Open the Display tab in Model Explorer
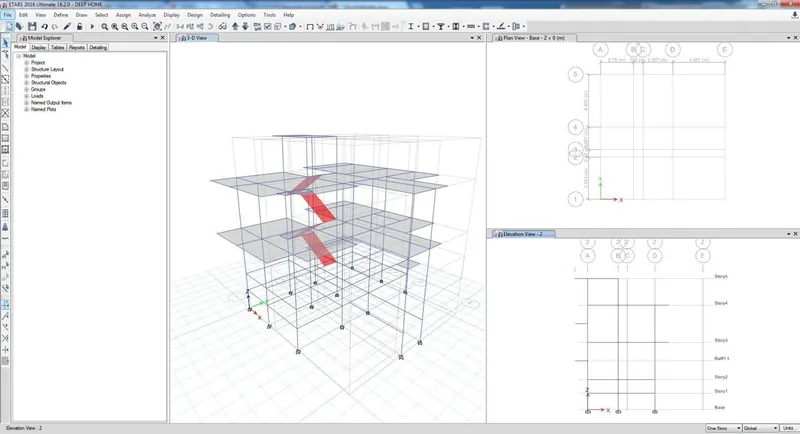The height and width of the screenshot is (434, 800). [x=39, y=47]
